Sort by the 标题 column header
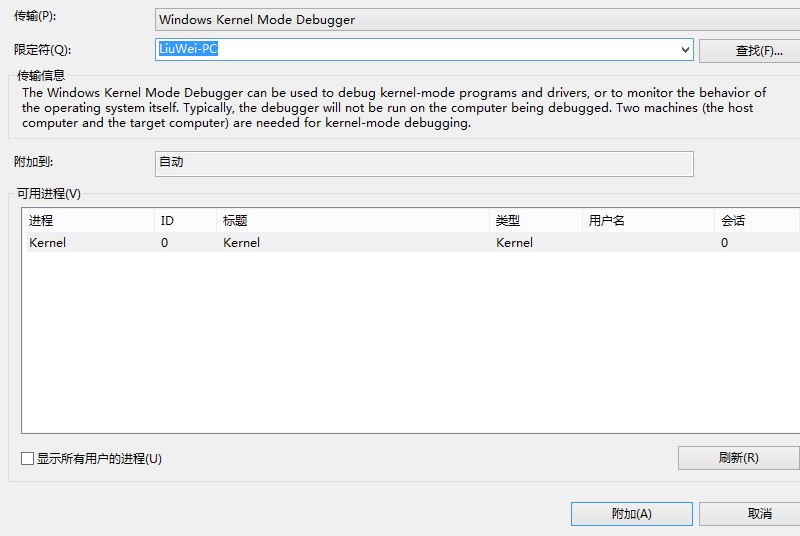This screenshot has width=800, height=536. [353, 220]
